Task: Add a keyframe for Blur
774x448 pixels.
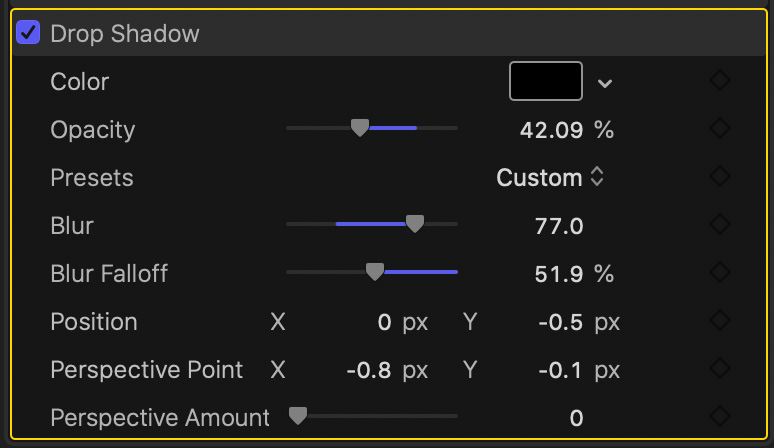Action: [x=719, y=225]
